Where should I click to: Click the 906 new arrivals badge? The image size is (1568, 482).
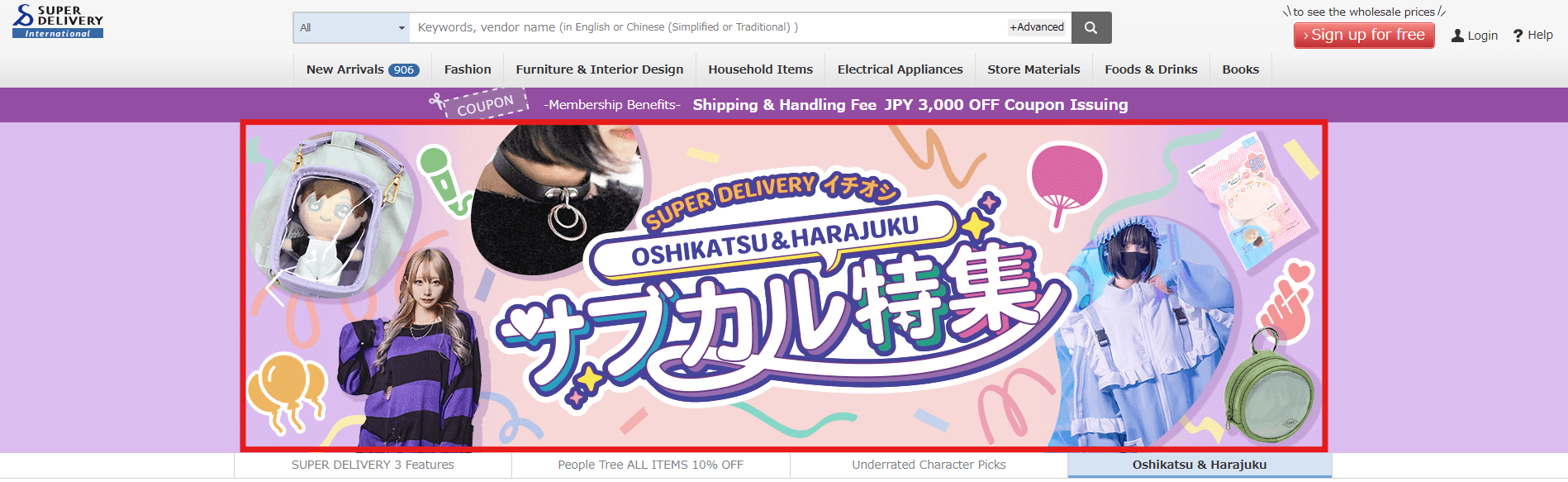click(x=404, y=70)
